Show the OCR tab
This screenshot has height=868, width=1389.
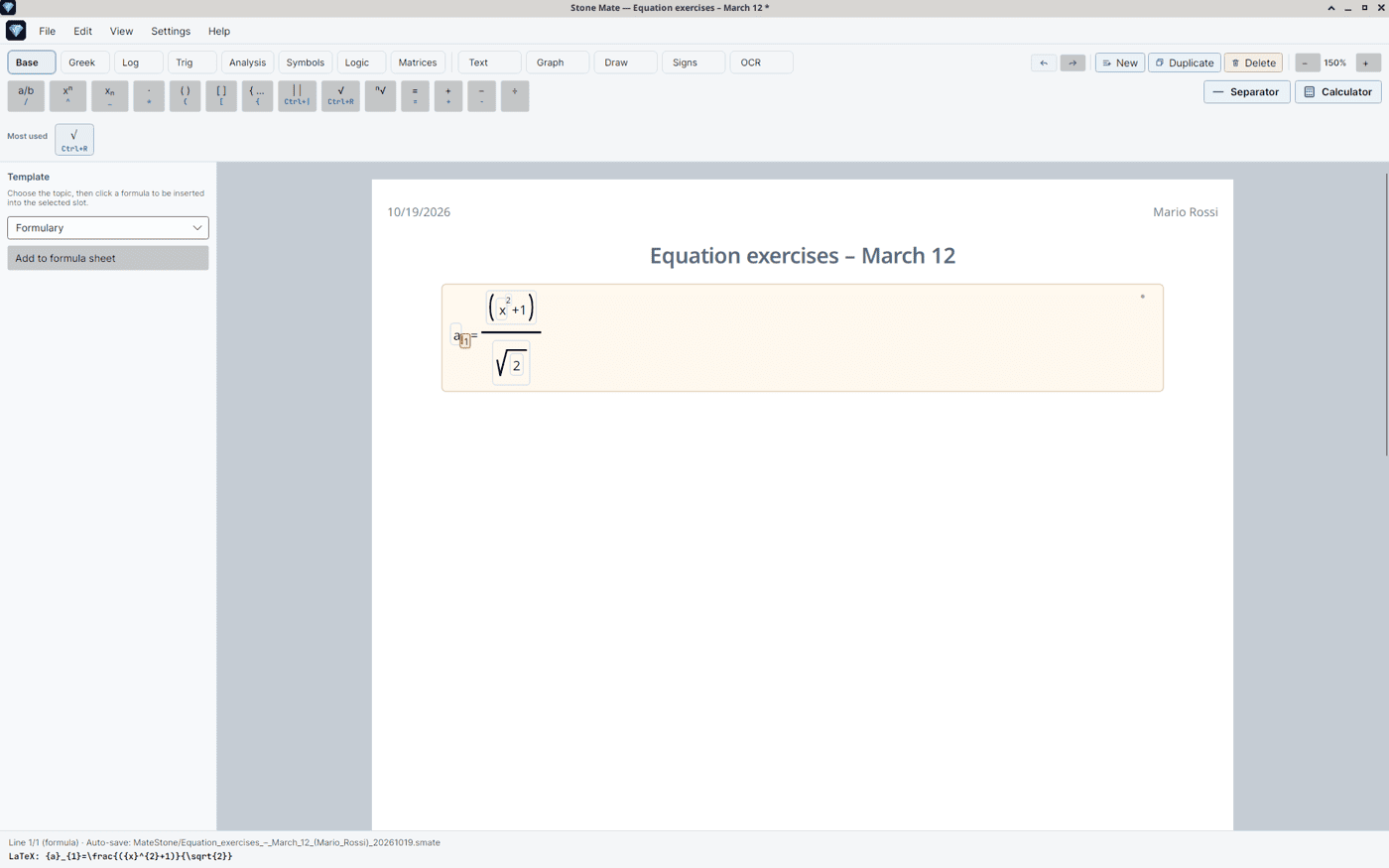coord(761,62)
